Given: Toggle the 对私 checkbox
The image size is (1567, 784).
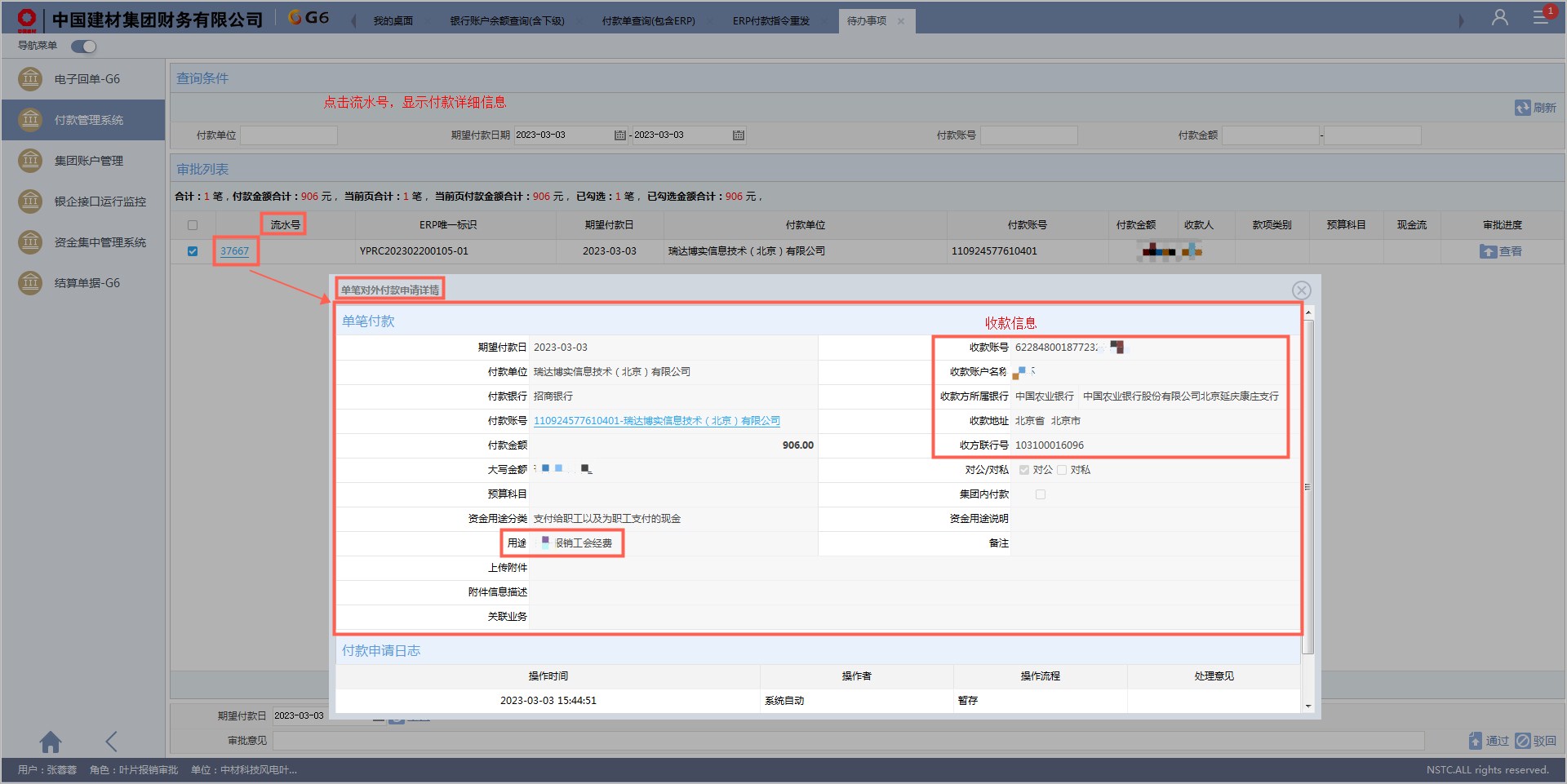Looking at the screenshot, I should [1062, 470].
